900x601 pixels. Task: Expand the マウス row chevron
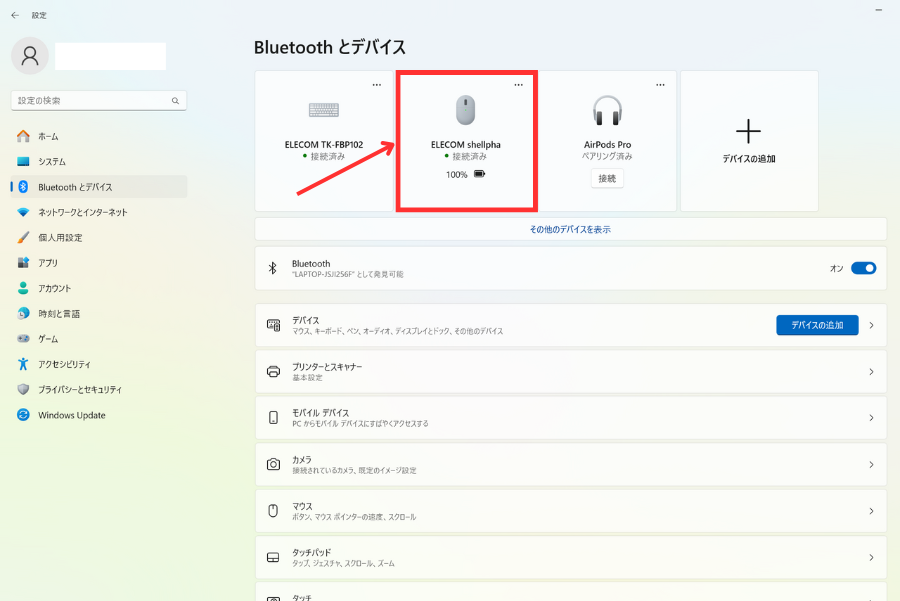coord(871,511)
